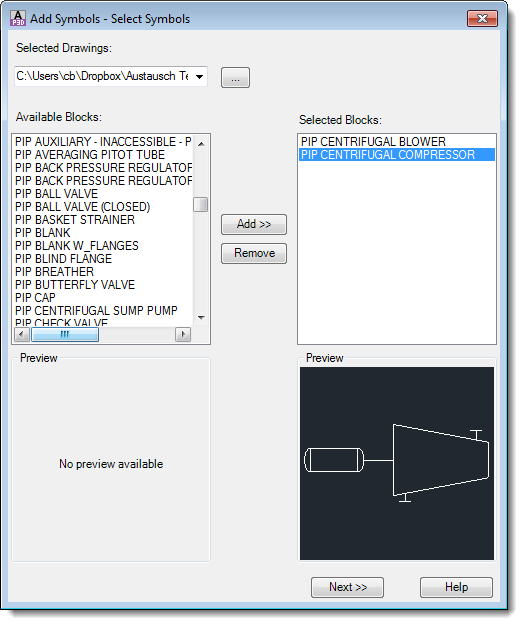This screenshot has height=625, width=523.
Task: Click the browse drawings ellipsis button
Action: (x=235, y=77)
